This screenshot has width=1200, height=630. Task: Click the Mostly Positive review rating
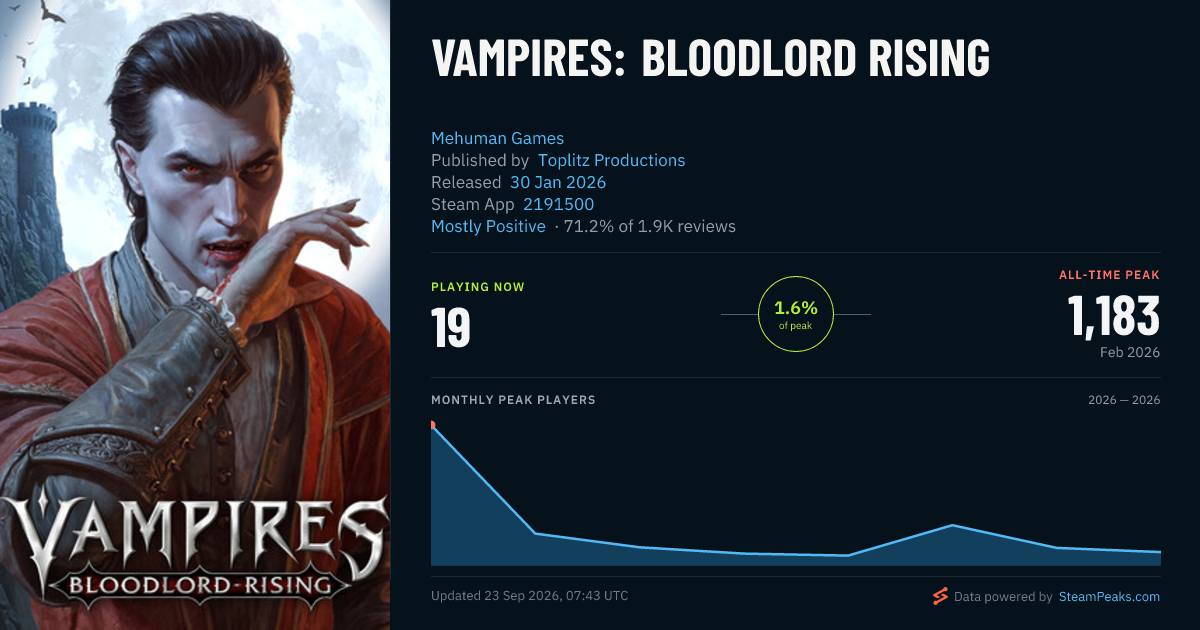point(488,226)
